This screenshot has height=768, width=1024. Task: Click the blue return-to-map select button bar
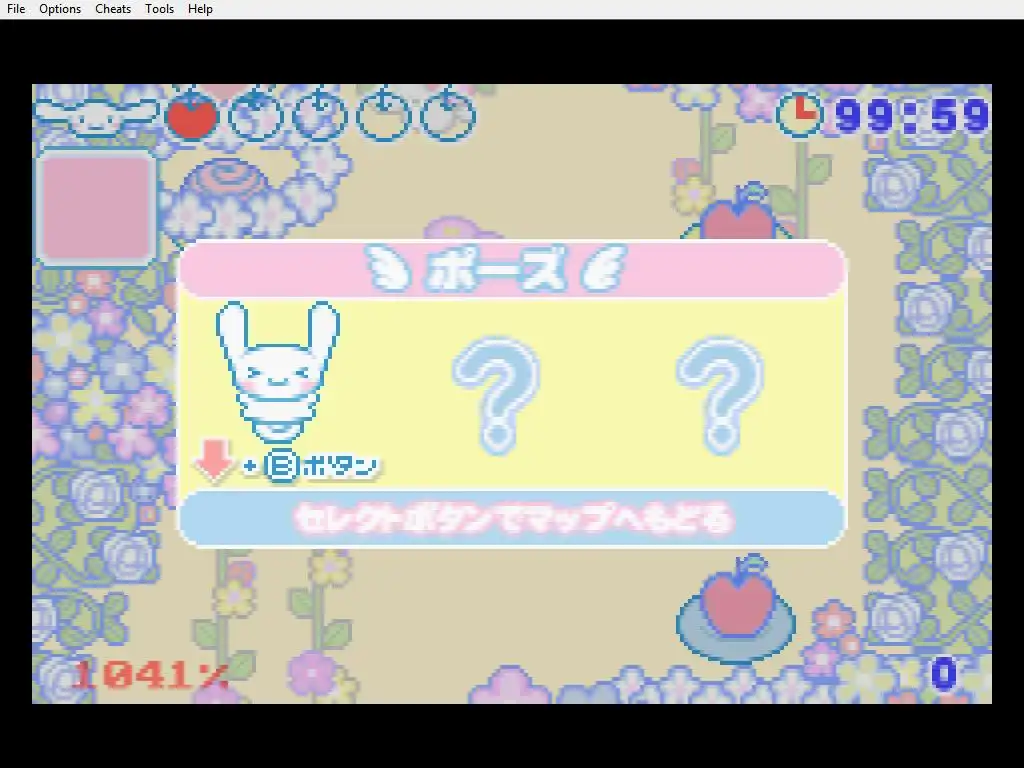512,519
